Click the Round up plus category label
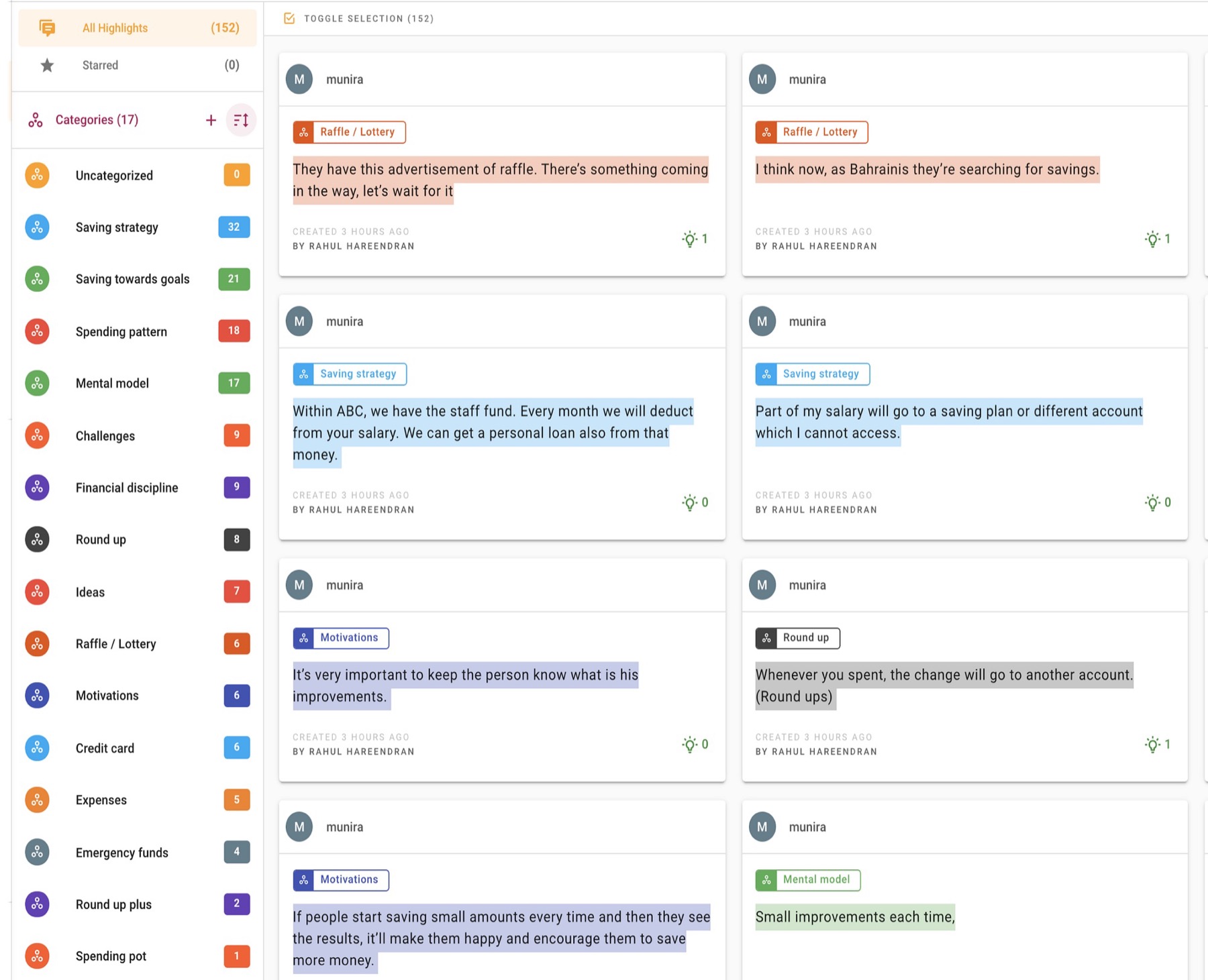 tap(113, 904)
